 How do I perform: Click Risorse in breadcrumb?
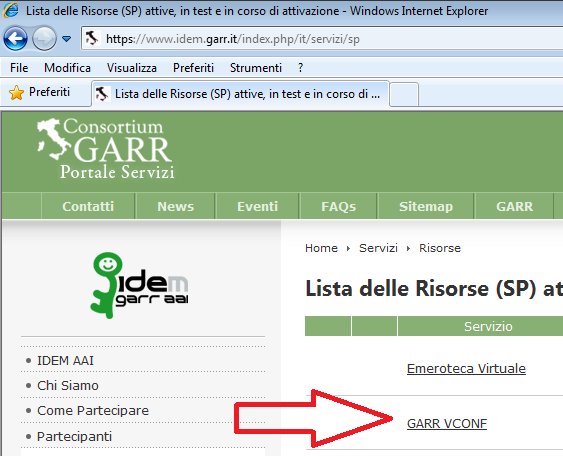440,248
